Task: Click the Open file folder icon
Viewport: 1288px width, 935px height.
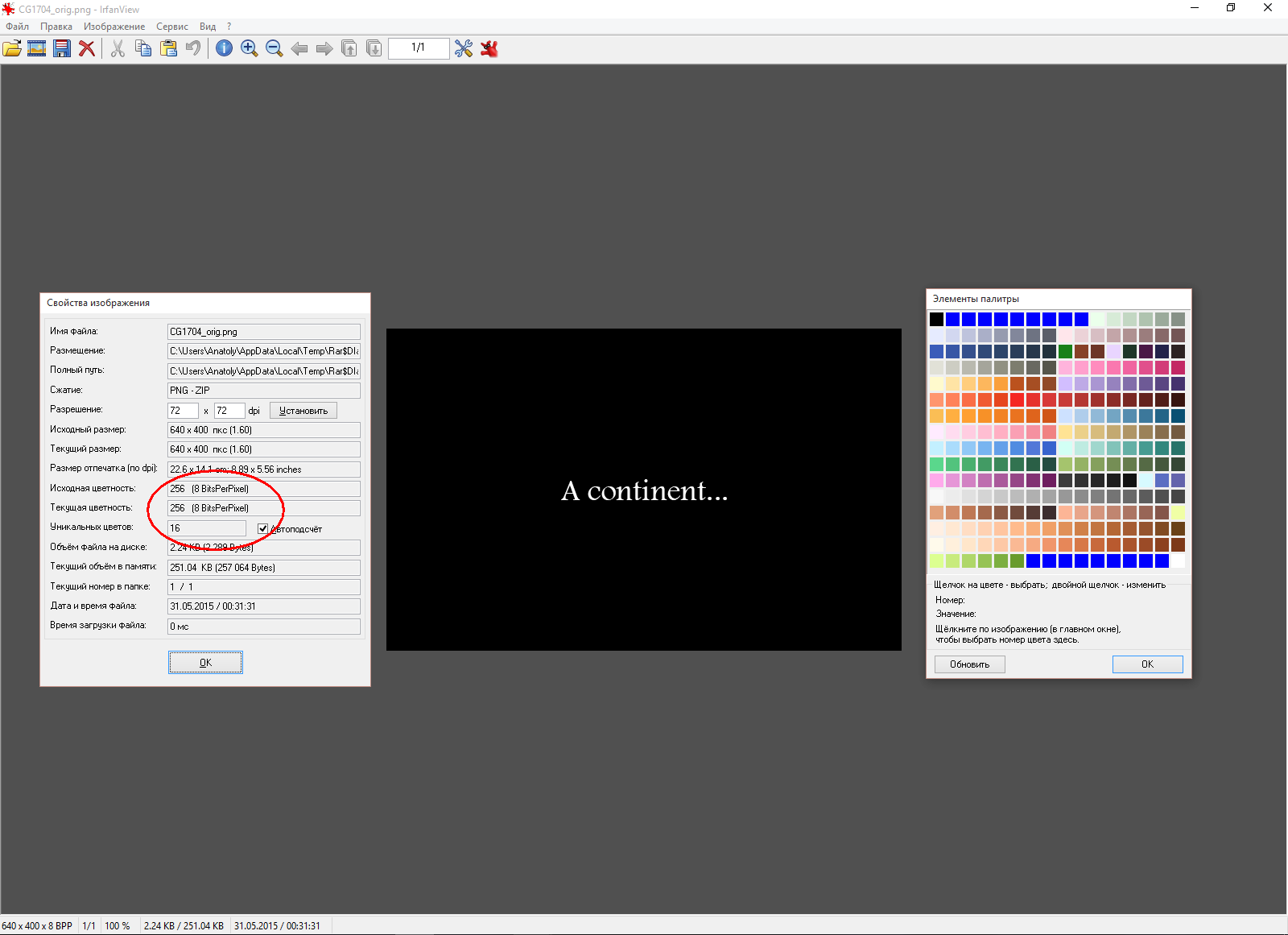Action: (x=12, y=48)
